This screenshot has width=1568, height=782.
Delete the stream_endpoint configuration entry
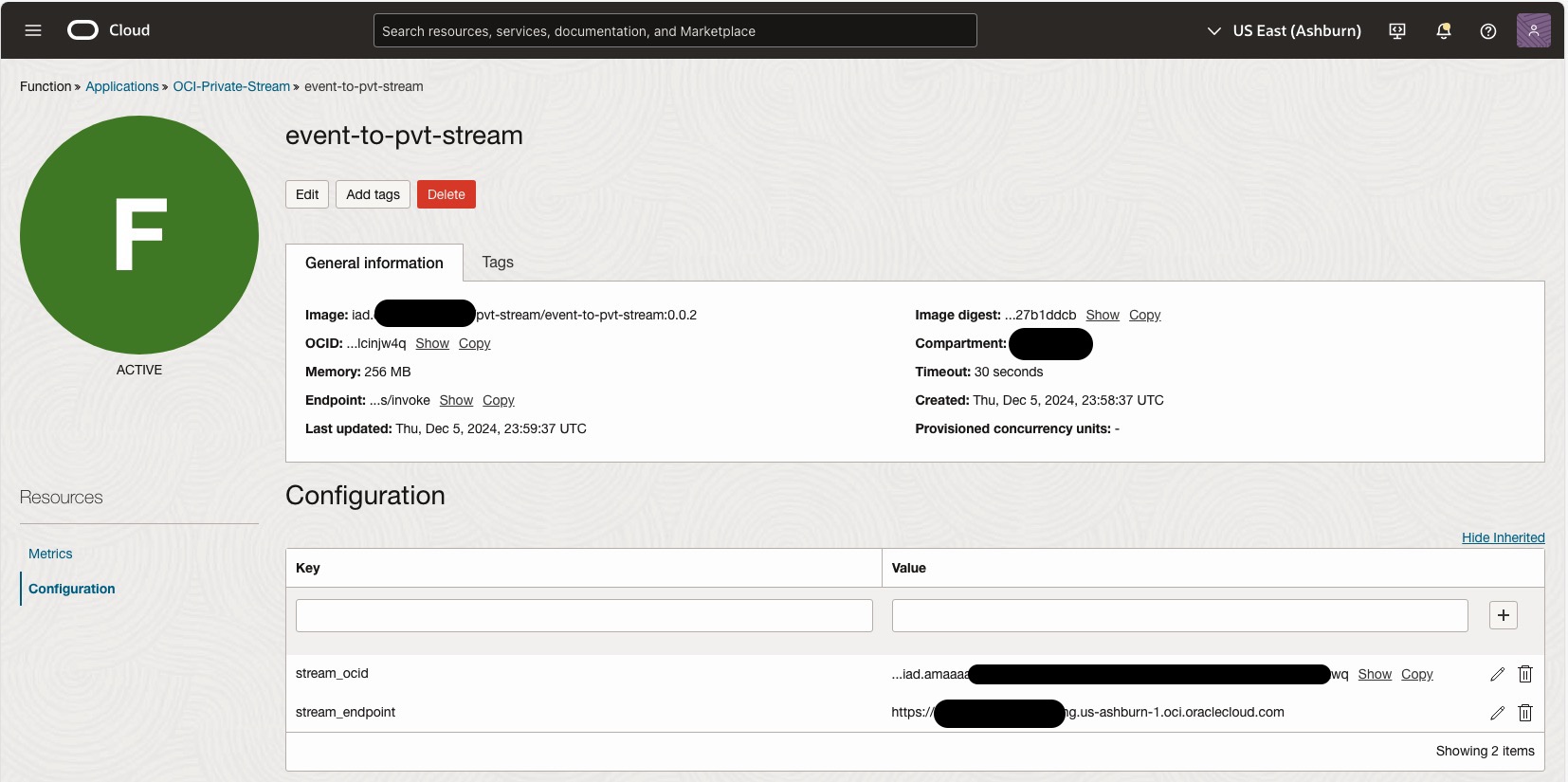tap(1525, 713)
